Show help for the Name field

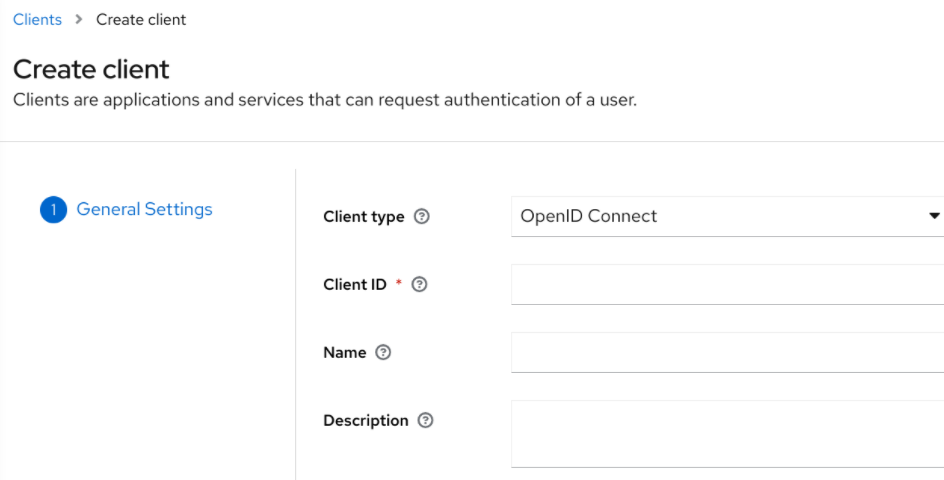tap(383, 353)
